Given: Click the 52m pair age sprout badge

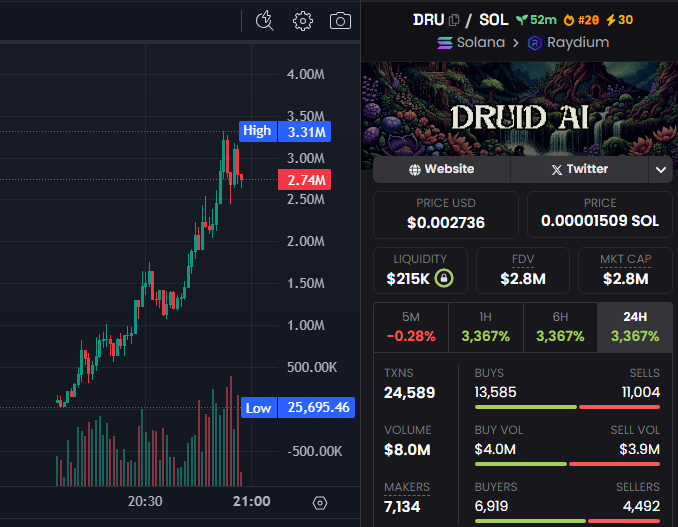Looking at the screenshot, I should (536, 20).
